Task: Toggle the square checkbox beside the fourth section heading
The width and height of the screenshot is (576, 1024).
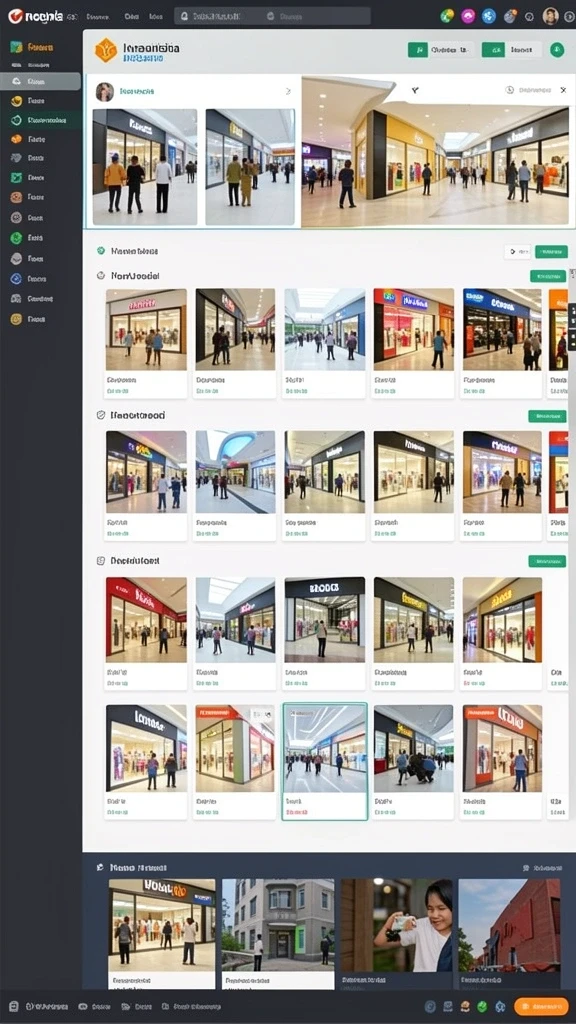Action: pos(101,560)
